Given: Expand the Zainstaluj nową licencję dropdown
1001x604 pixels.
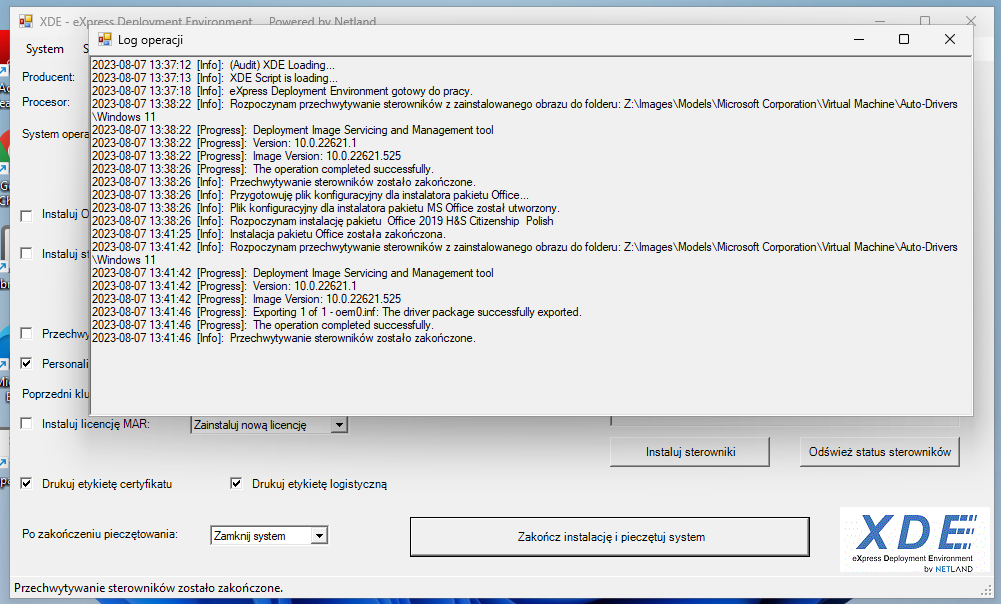Looking at the screenshot, I should click(339, 425).
